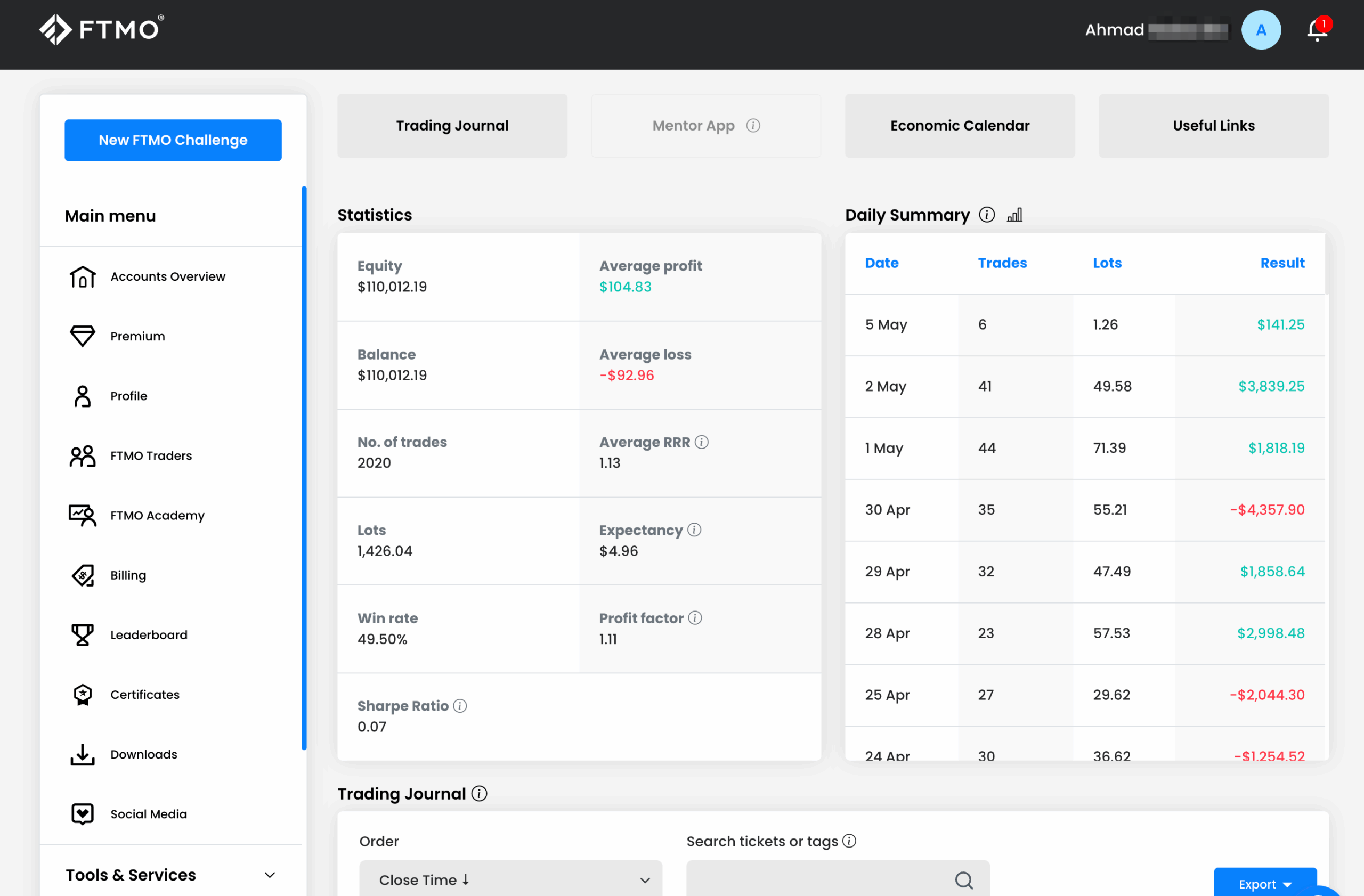This screenshot has height=896, width=1364.
Task: Click the Ahmad username
Action: [1114, 30]
